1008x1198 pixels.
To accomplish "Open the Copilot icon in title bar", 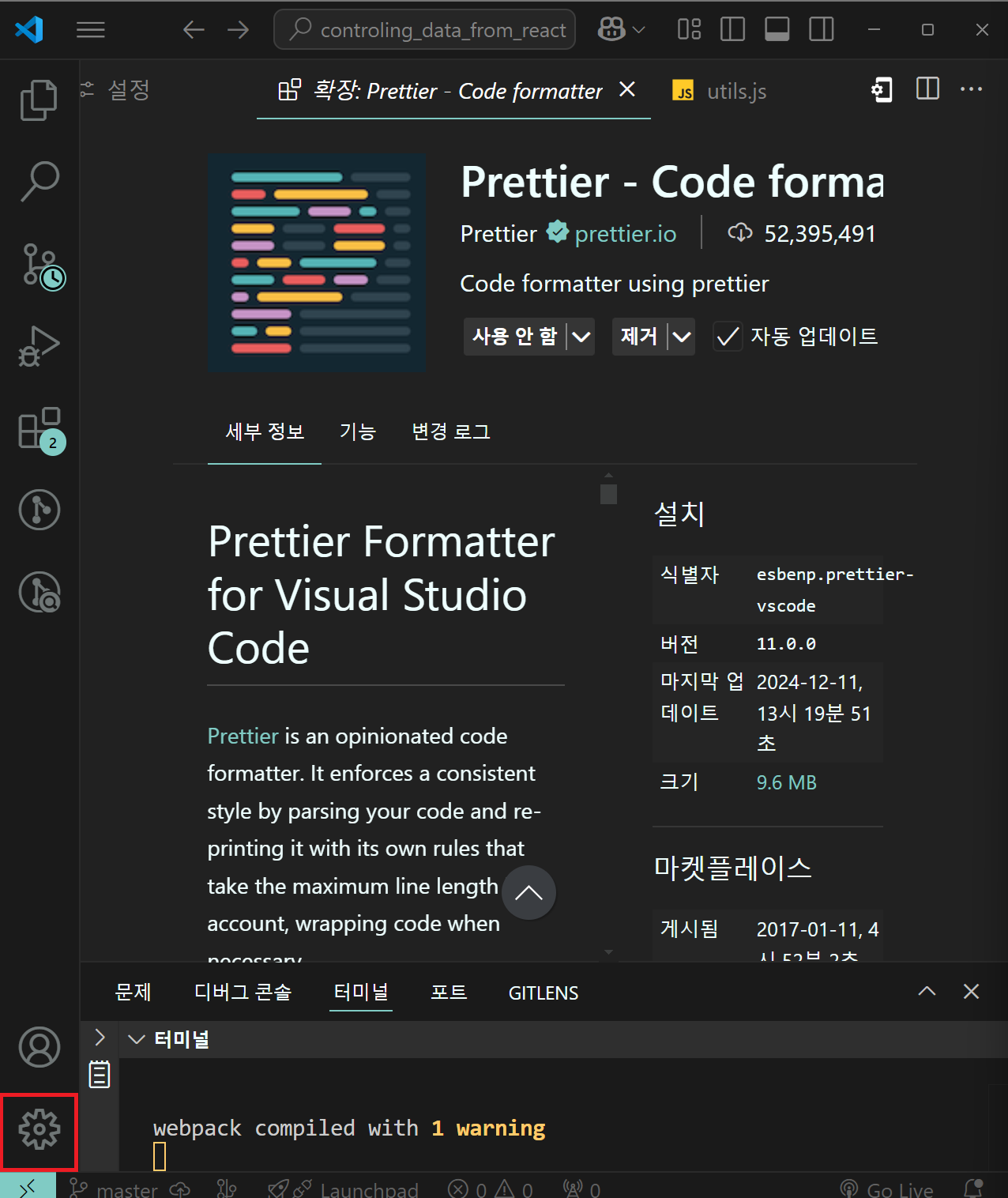I will (x=611, y=30).
